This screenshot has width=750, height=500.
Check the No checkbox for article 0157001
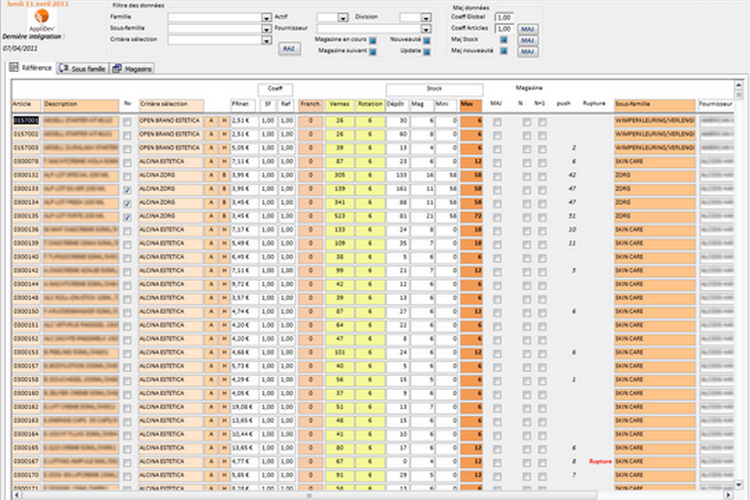(126, 120)
